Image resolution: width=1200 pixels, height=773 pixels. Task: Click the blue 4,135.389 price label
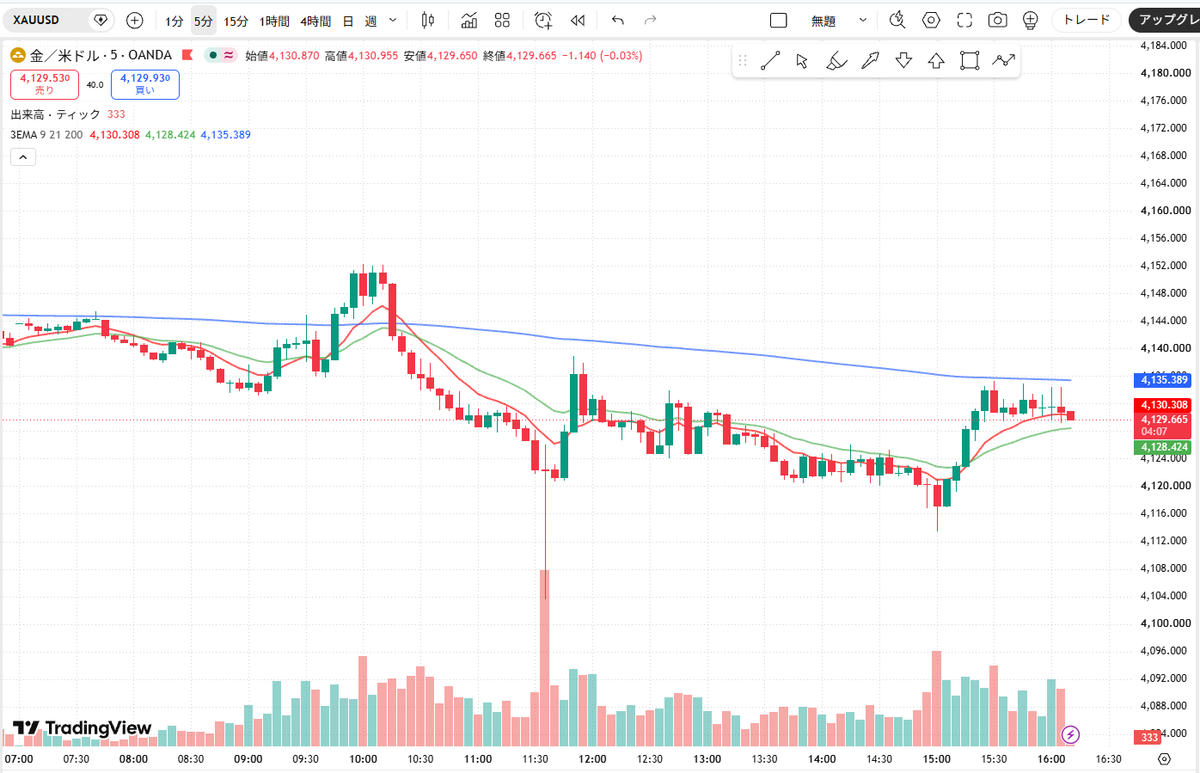[1162, 380]
